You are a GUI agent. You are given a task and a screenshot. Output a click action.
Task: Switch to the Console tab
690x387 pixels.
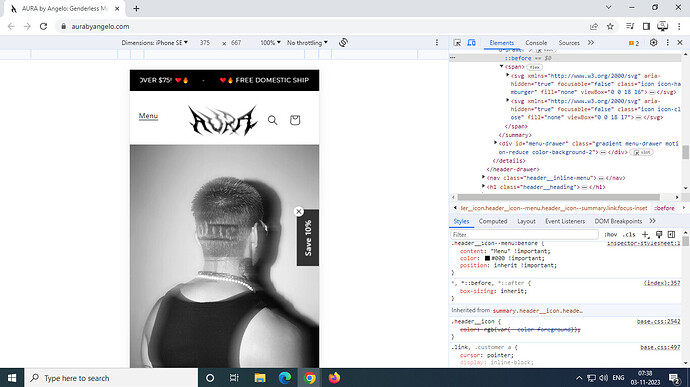pos(536,43)
